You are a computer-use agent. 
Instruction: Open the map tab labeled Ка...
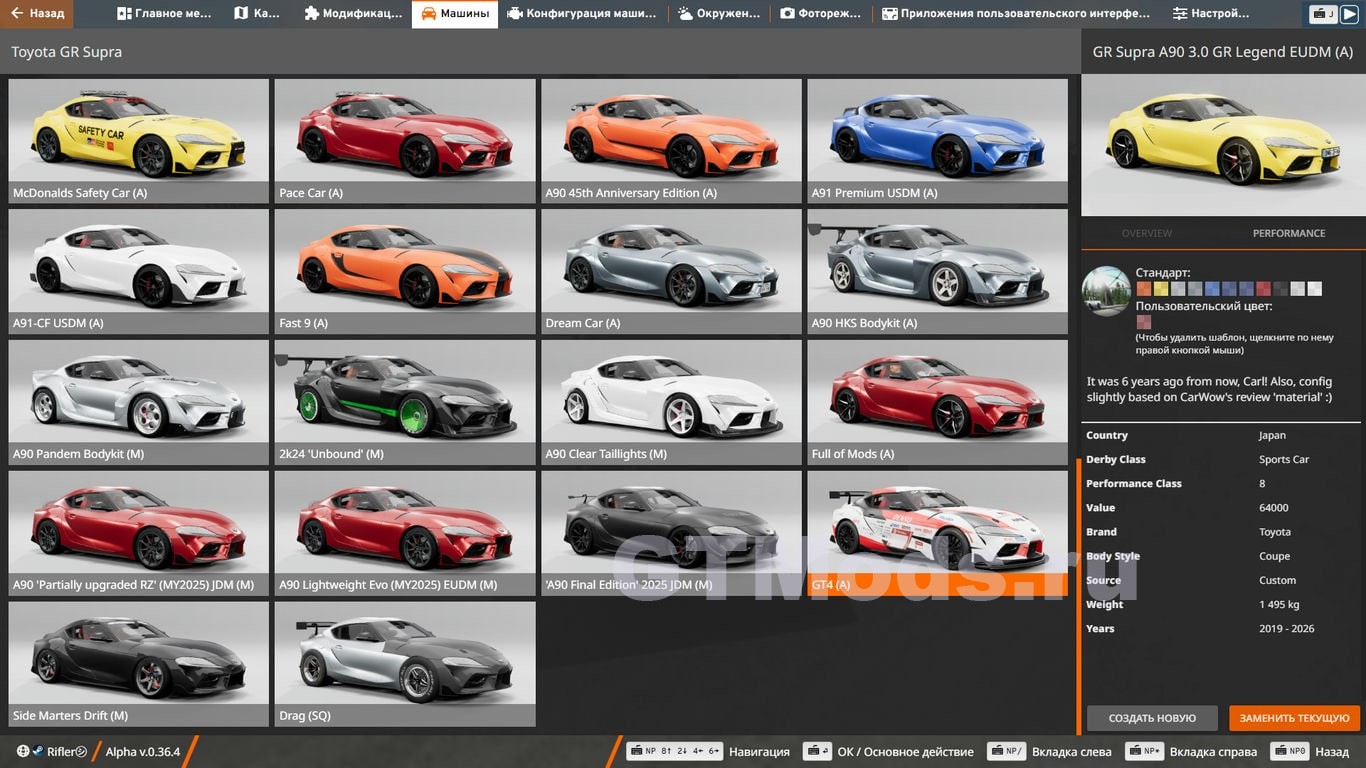click(x=257, y=14)
